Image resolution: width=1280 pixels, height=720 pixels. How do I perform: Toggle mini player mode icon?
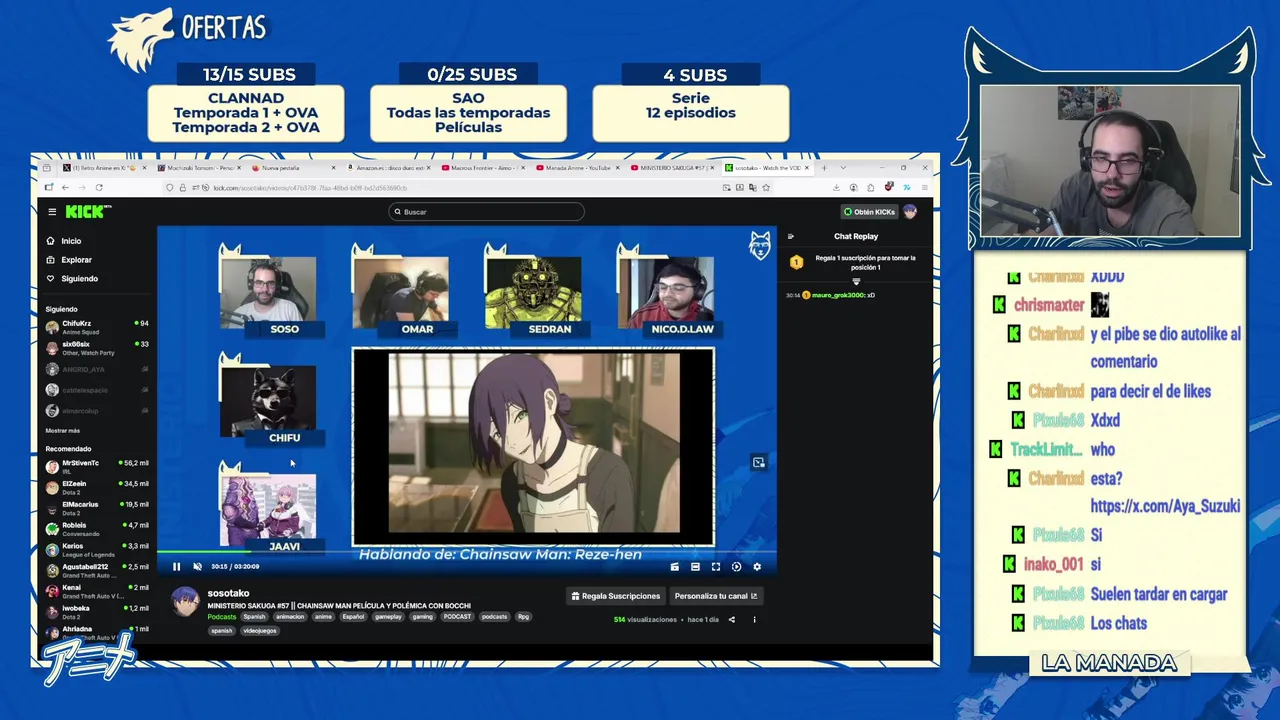tap(674, 567)
